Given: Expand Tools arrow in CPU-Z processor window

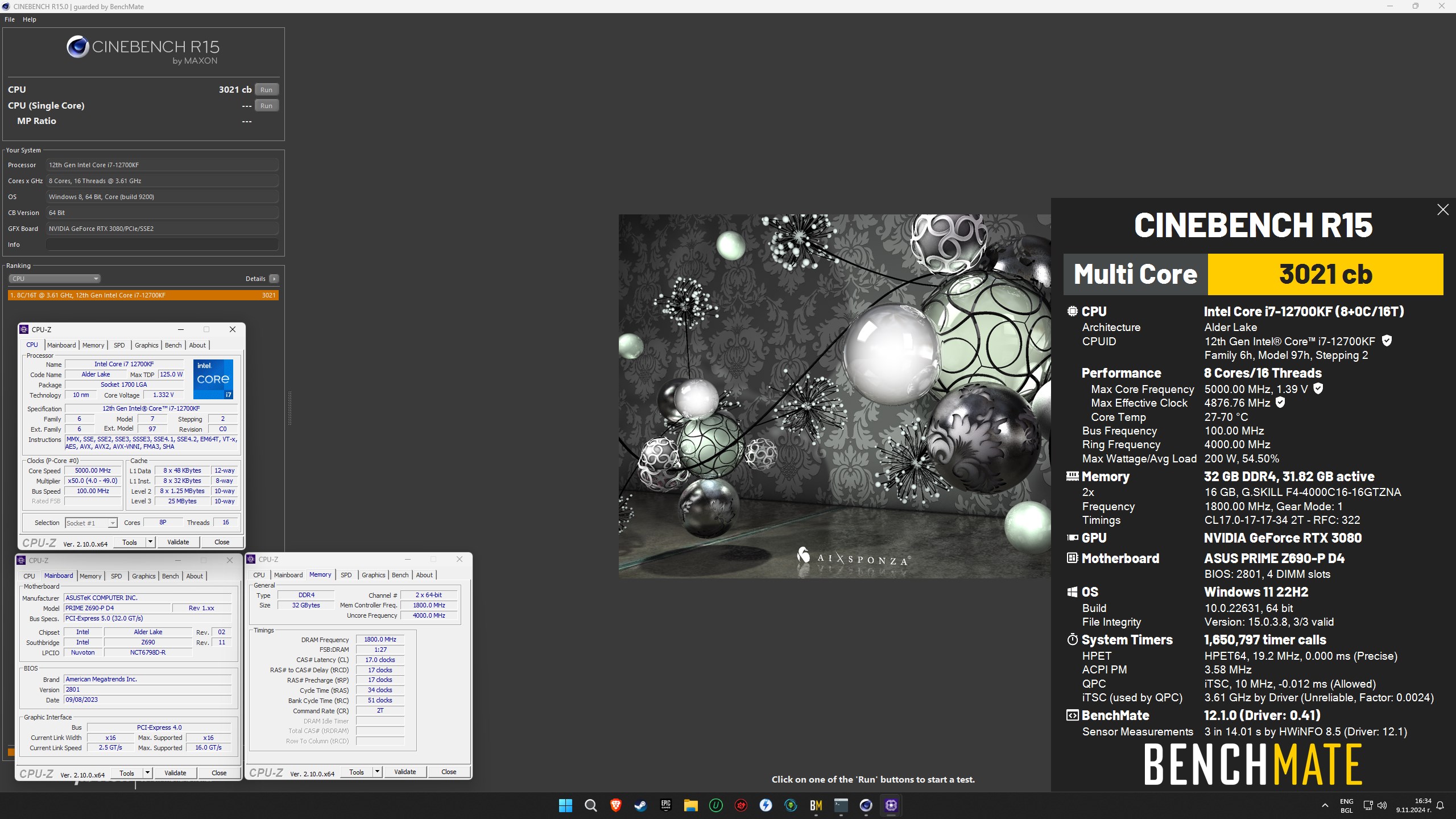Looking at the screenshot, I should [x=151, y=542].
